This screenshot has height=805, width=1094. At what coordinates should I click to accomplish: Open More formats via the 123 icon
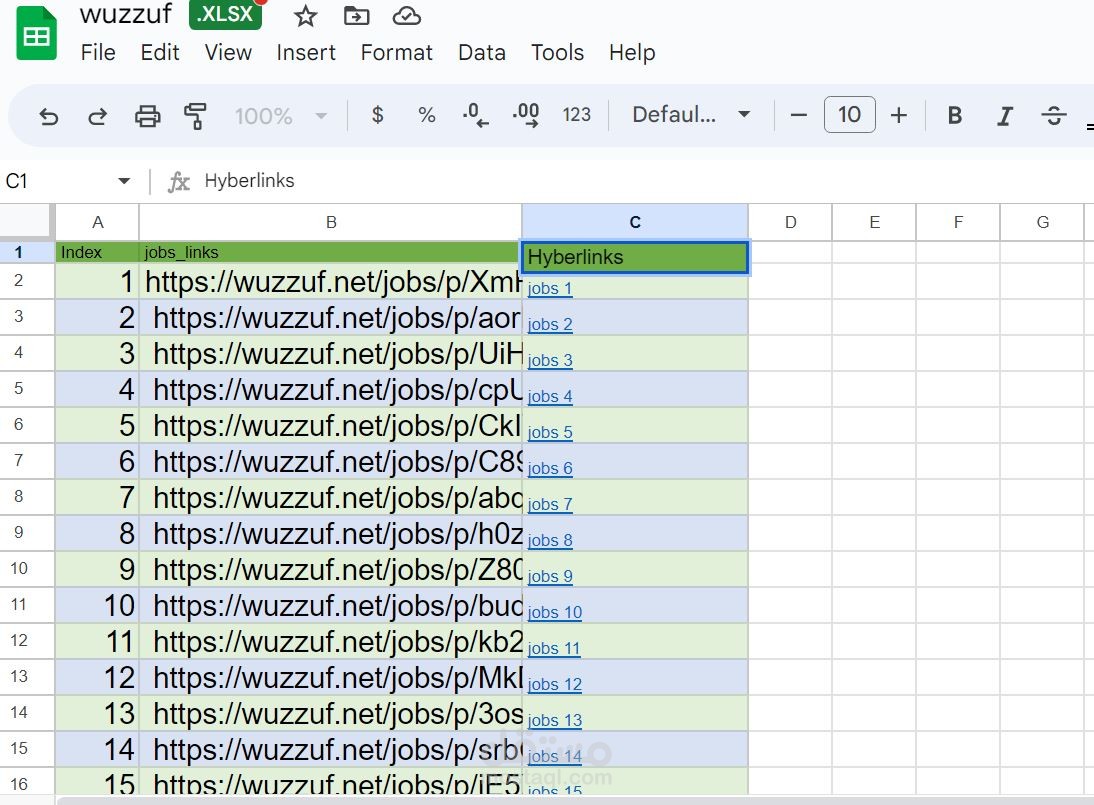[577, 115]
